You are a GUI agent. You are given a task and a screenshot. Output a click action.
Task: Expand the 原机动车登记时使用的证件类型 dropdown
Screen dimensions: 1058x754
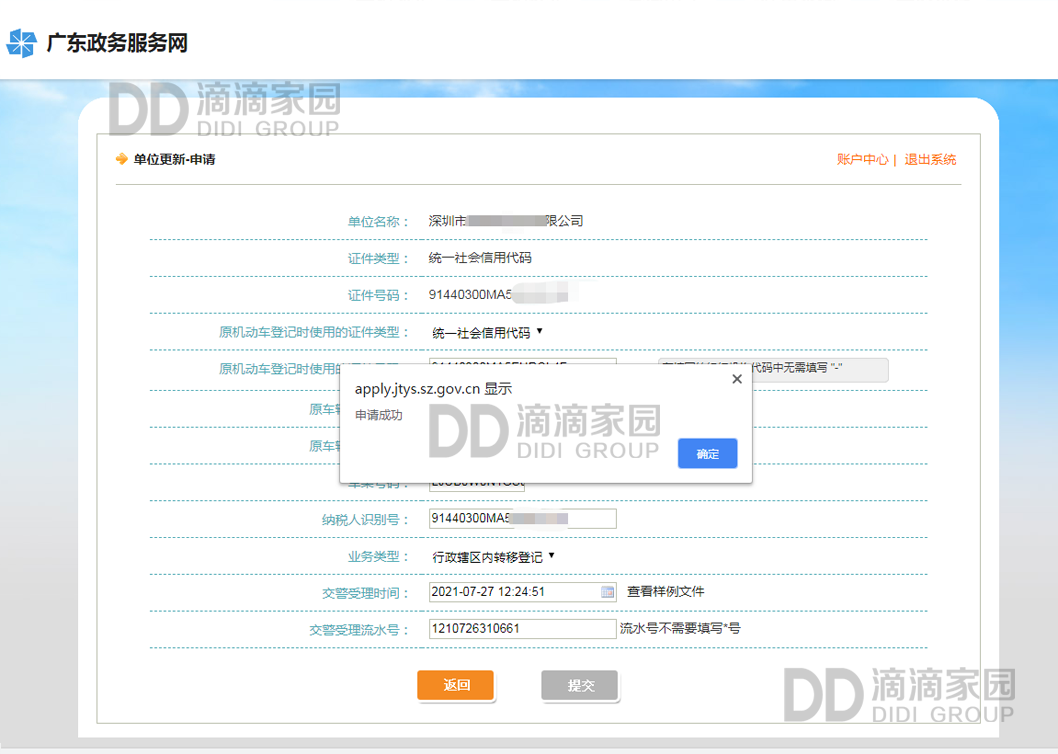click(x=487, y=332)
